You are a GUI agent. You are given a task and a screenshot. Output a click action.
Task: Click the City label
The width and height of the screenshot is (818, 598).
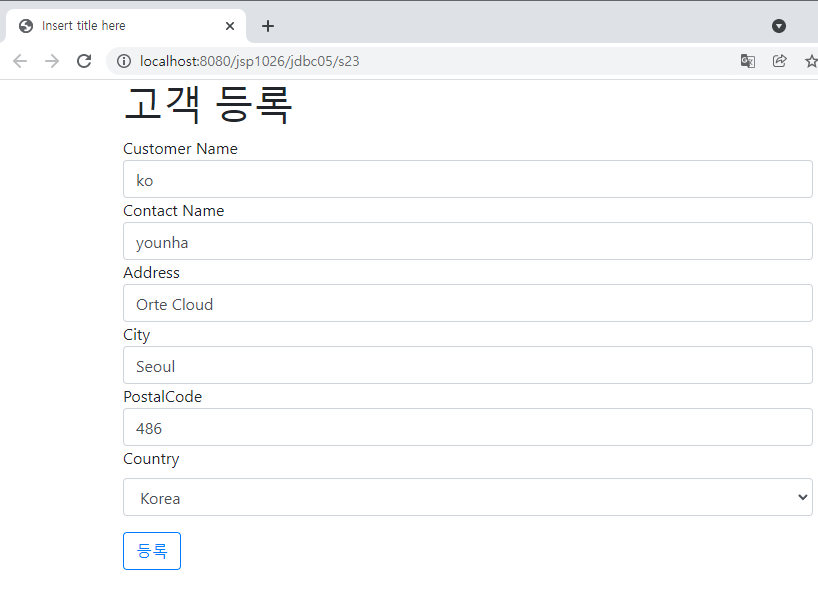[137, 335]
